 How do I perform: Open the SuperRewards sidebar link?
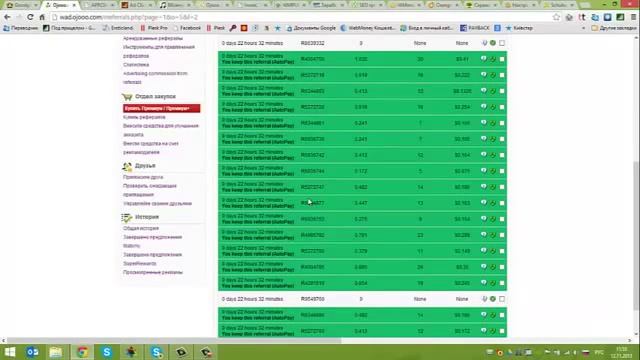pyautogui.click(x=140, y=263)
